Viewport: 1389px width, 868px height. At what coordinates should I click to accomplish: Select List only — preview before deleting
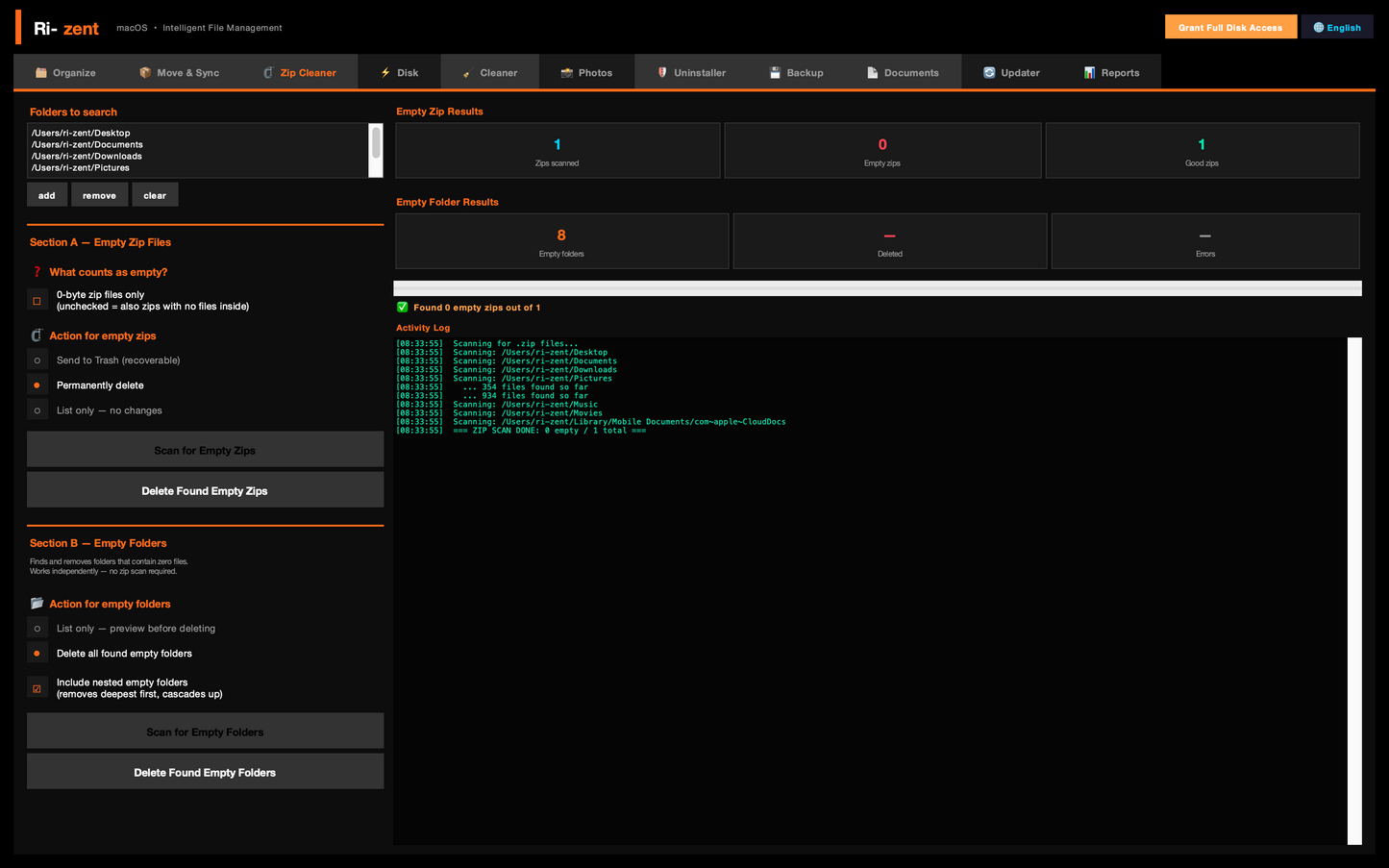[x=37, y=629]
